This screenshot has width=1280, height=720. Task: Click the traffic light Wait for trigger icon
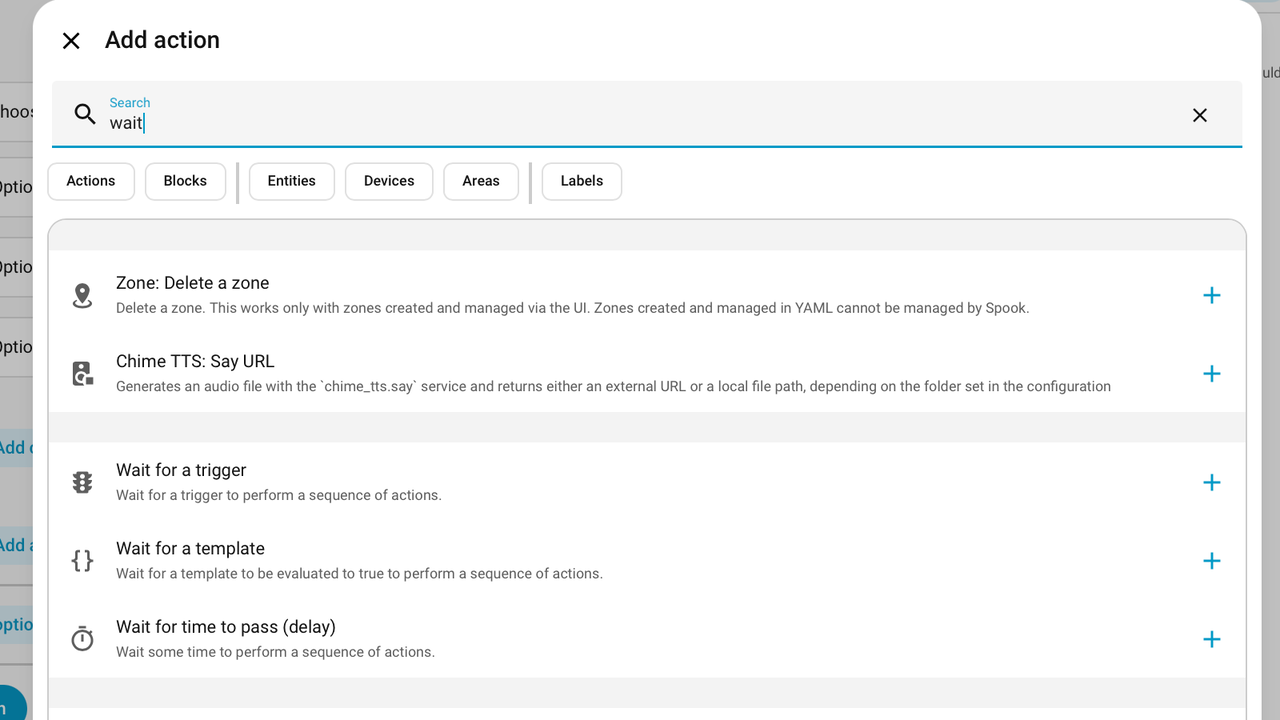pos(82,482)
